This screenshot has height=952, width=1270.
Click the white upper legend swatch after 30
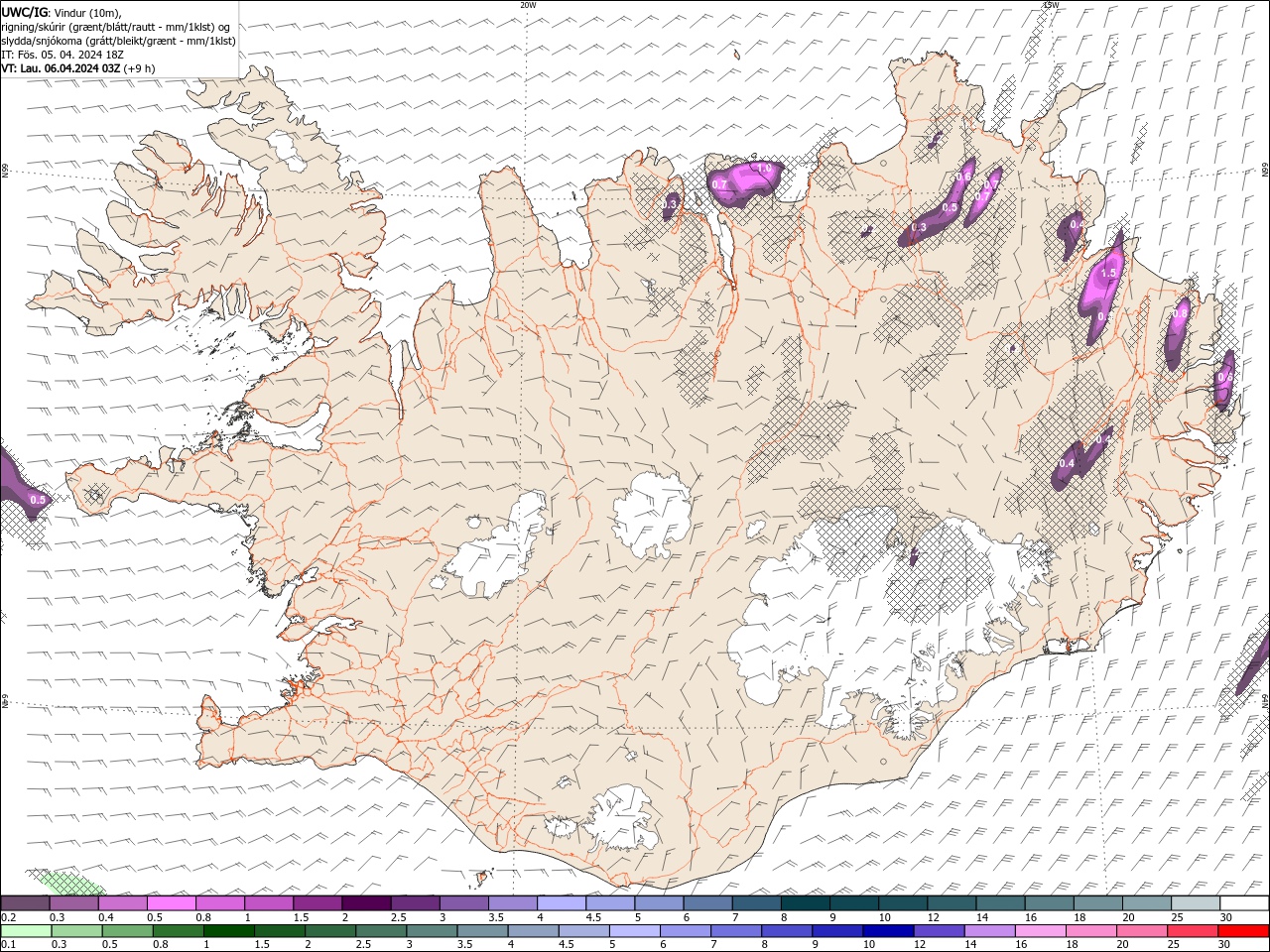(x=1245, y=902)
